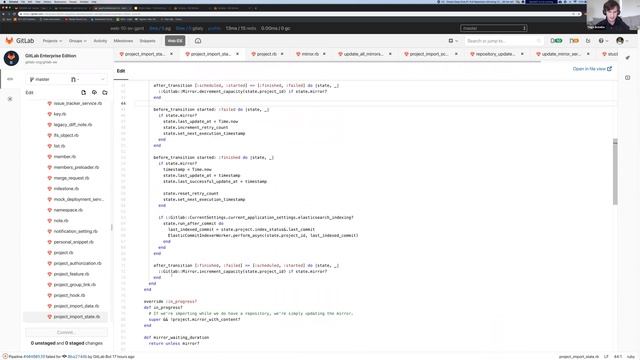The height and width of the screenshot is (360, 640).
Task: Switch to the repository_update editor tab
Action: pos(495,54)
